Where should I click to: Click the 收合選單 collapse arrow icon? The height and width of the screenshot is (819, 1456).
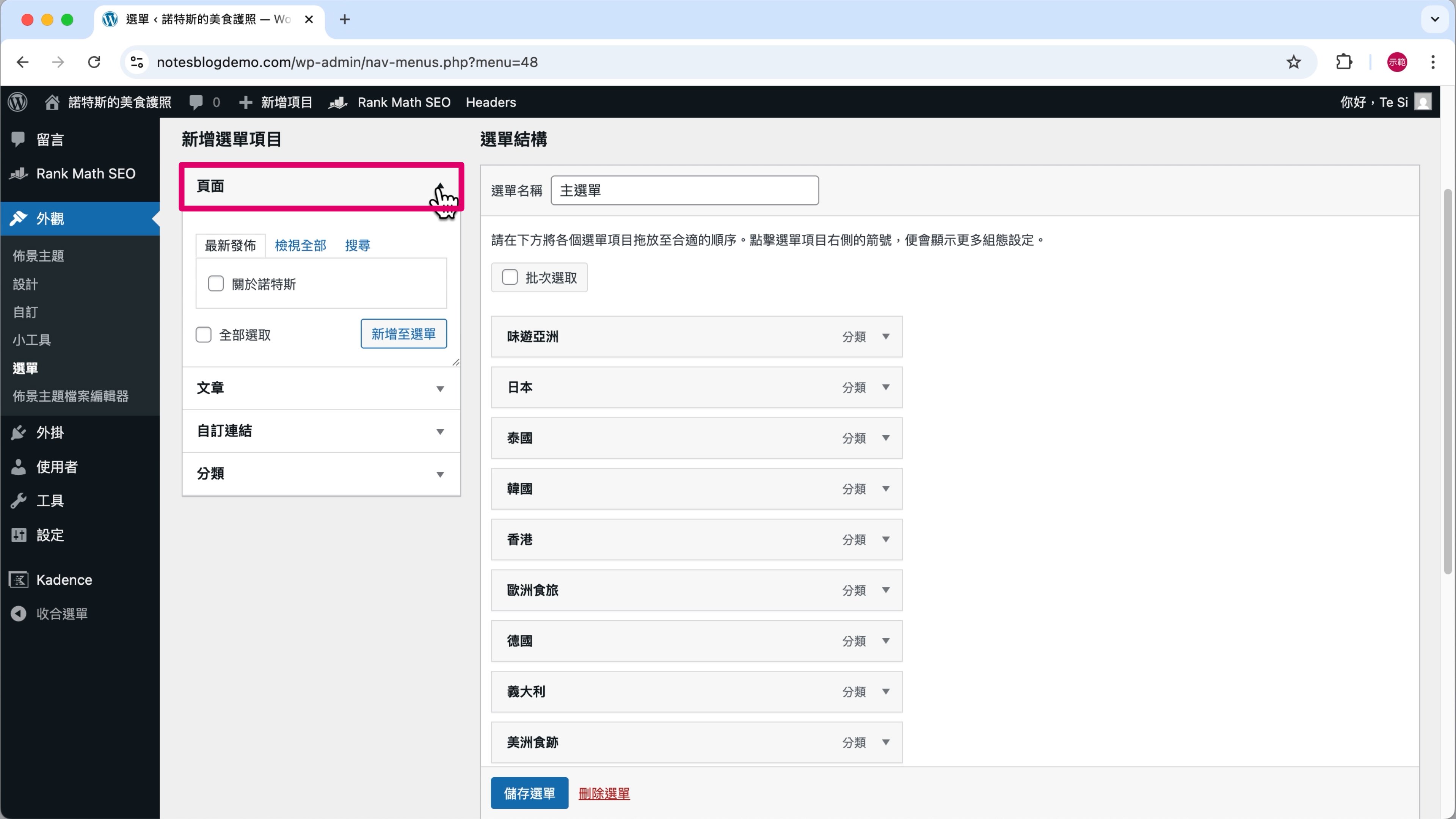tap(19, 614)
